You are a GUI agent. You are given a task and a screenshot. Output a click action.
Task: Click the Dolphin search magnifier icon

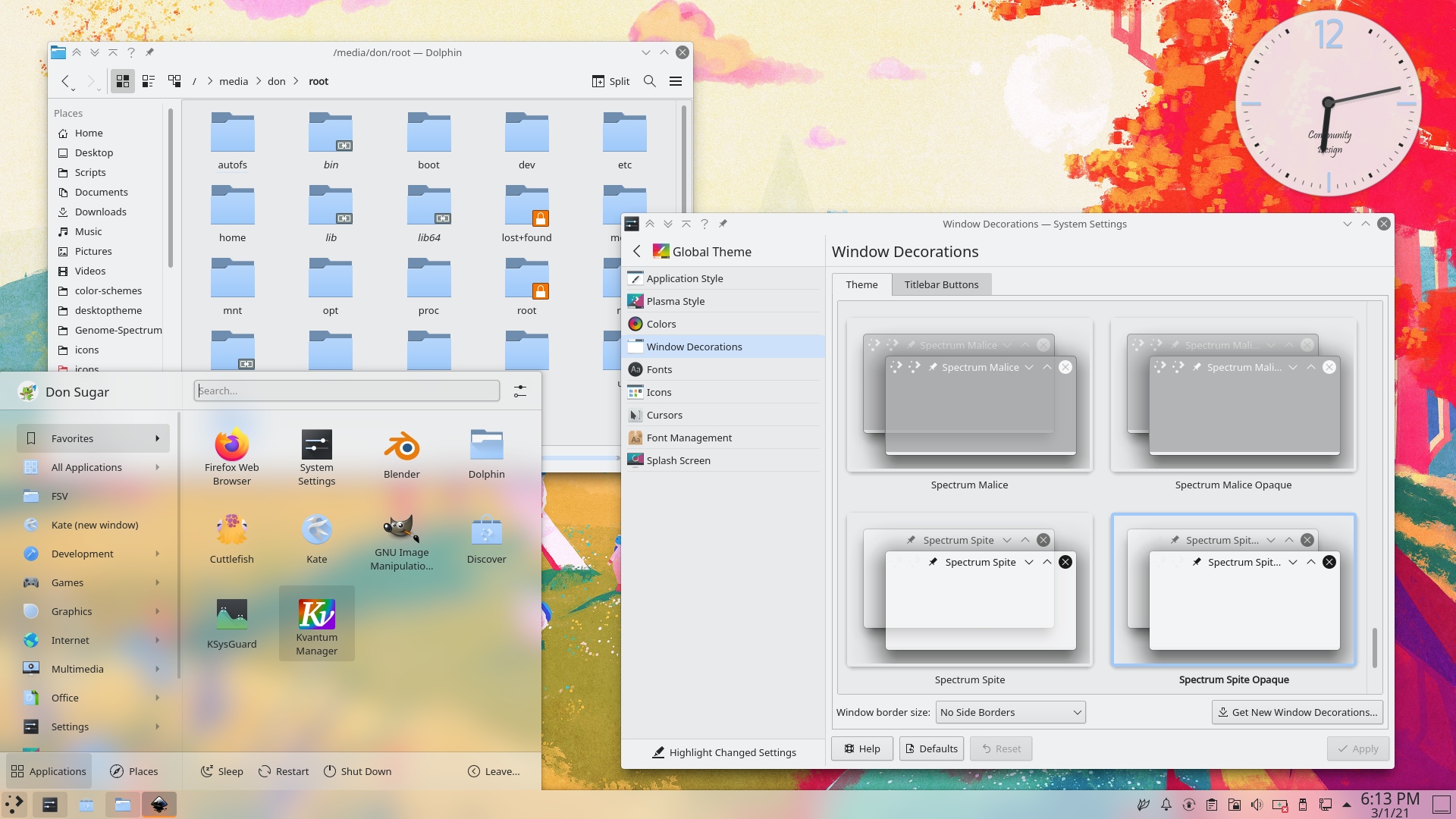click(x=650, y=81)
